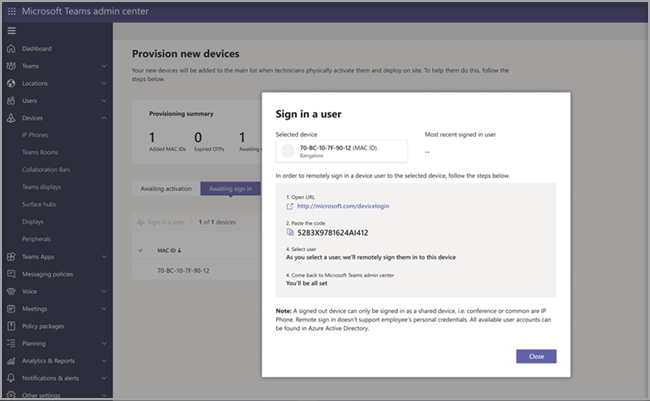Click the code 5283X9781624AI412

click(x=332, y=233)
